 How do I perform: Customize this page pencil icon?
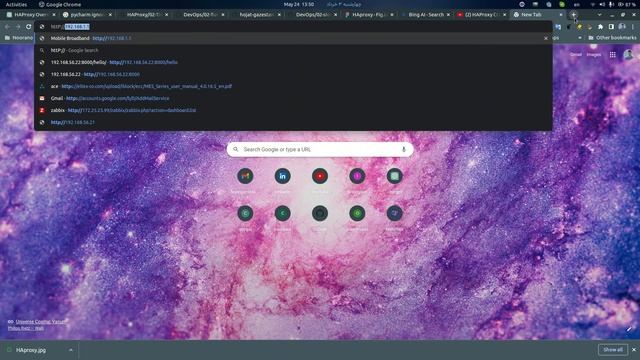(629, 329)
